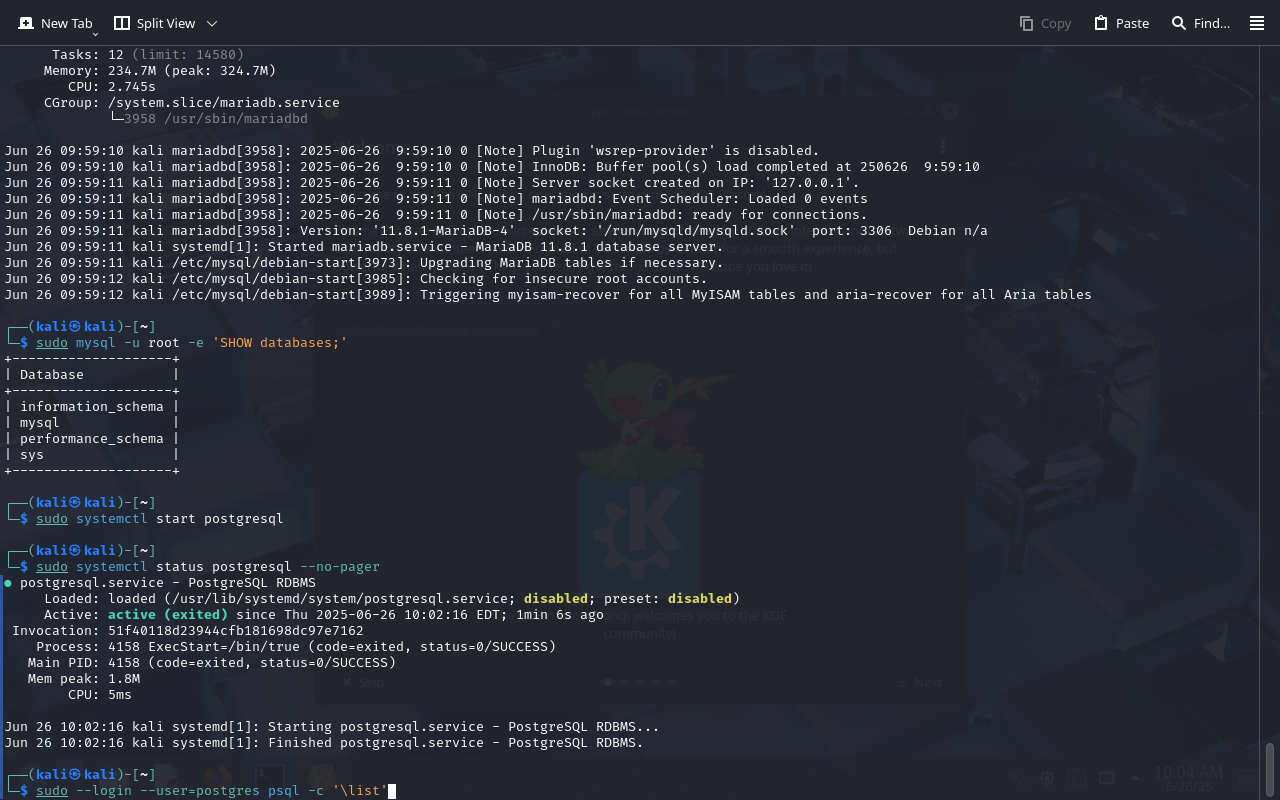
Task: Click the terminal vertical scrollbar handle
Action: (x=1270, y=768)
